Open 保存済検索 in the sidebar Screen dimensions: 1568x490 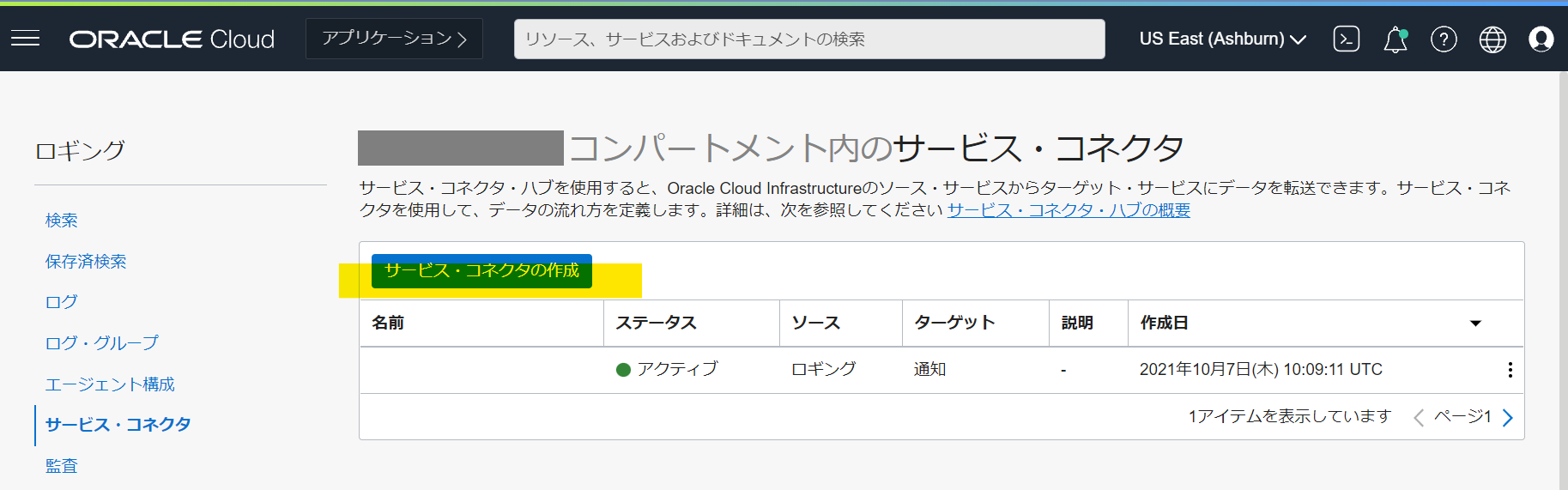click(86, 262)
